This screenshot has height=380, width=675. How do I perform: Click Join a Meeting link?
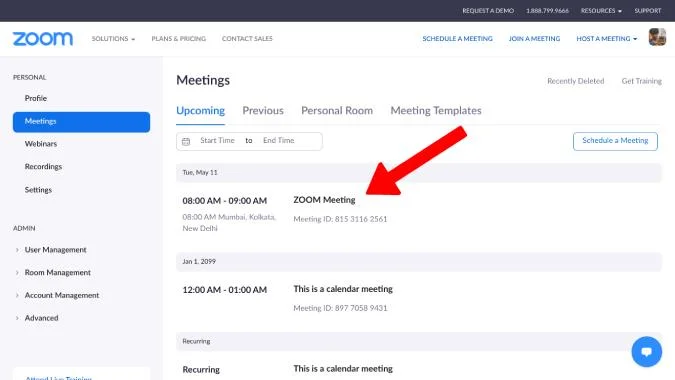tap(534, 39)
